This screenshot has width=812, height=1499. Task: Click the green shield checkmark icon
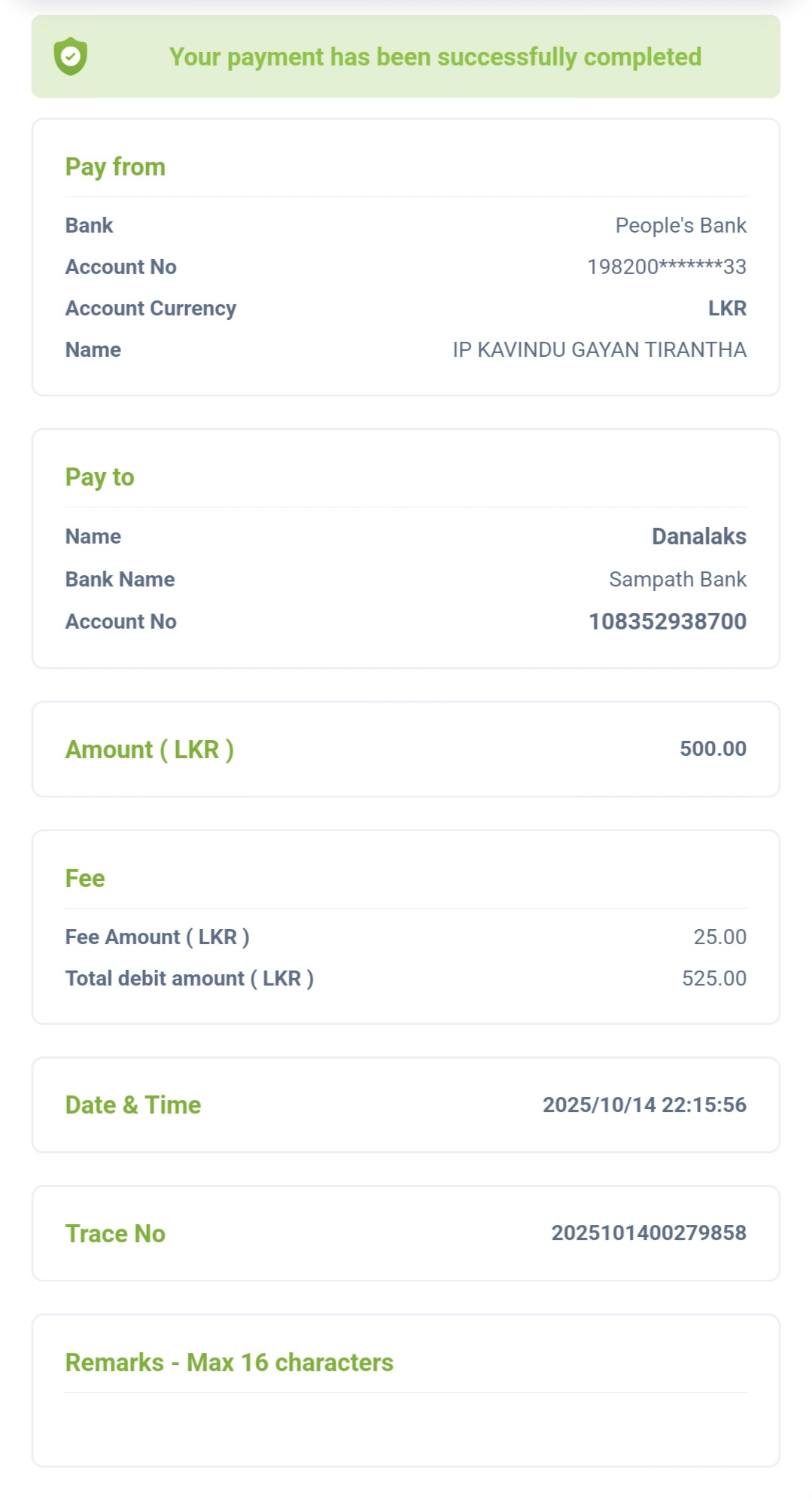(x=71, y=56)
